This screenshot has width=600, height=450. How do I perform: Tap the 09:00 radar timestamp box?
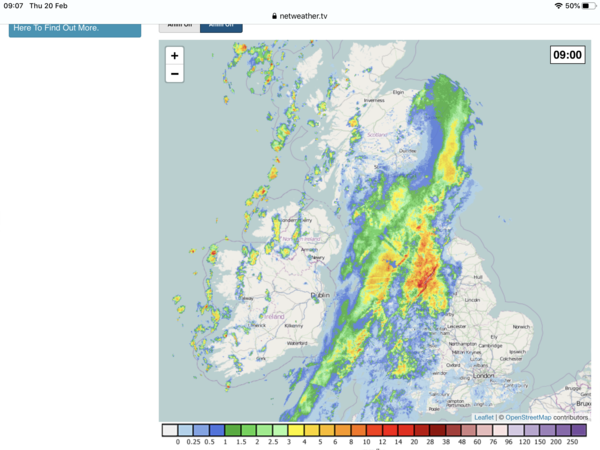[567, 55]
